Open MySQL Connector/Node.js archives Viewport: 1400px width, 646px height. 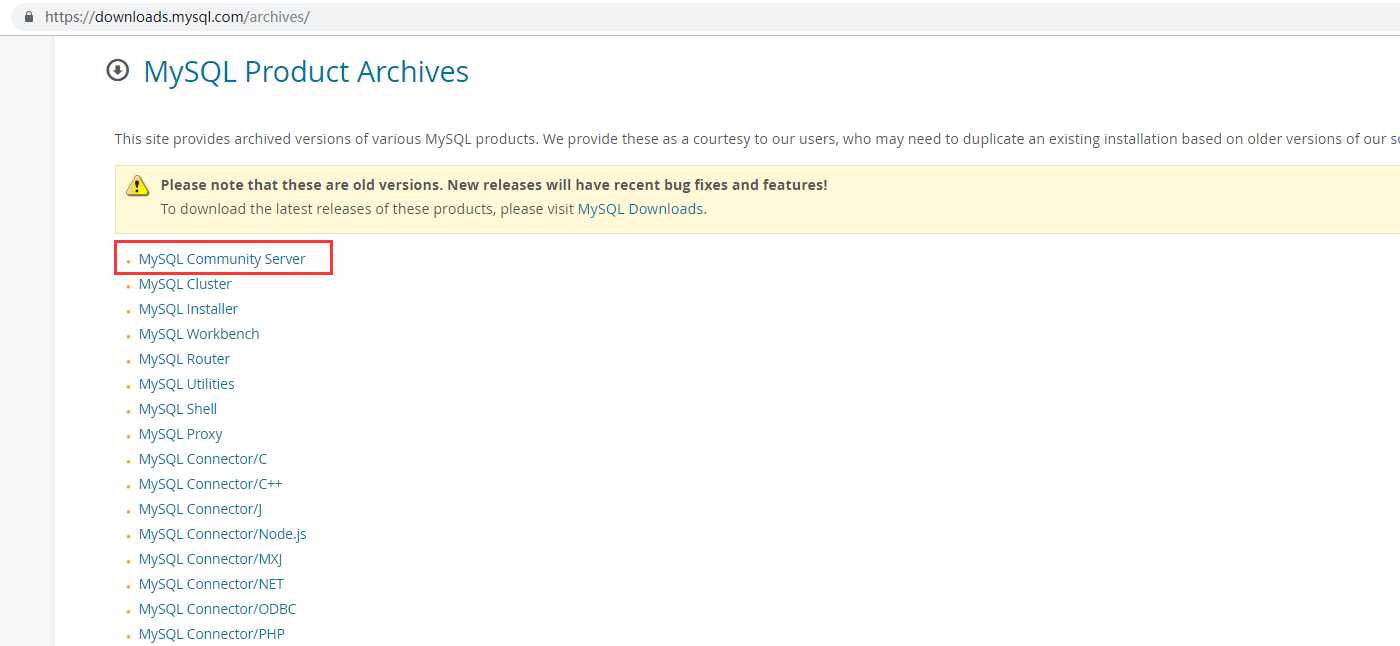point(223,534)
